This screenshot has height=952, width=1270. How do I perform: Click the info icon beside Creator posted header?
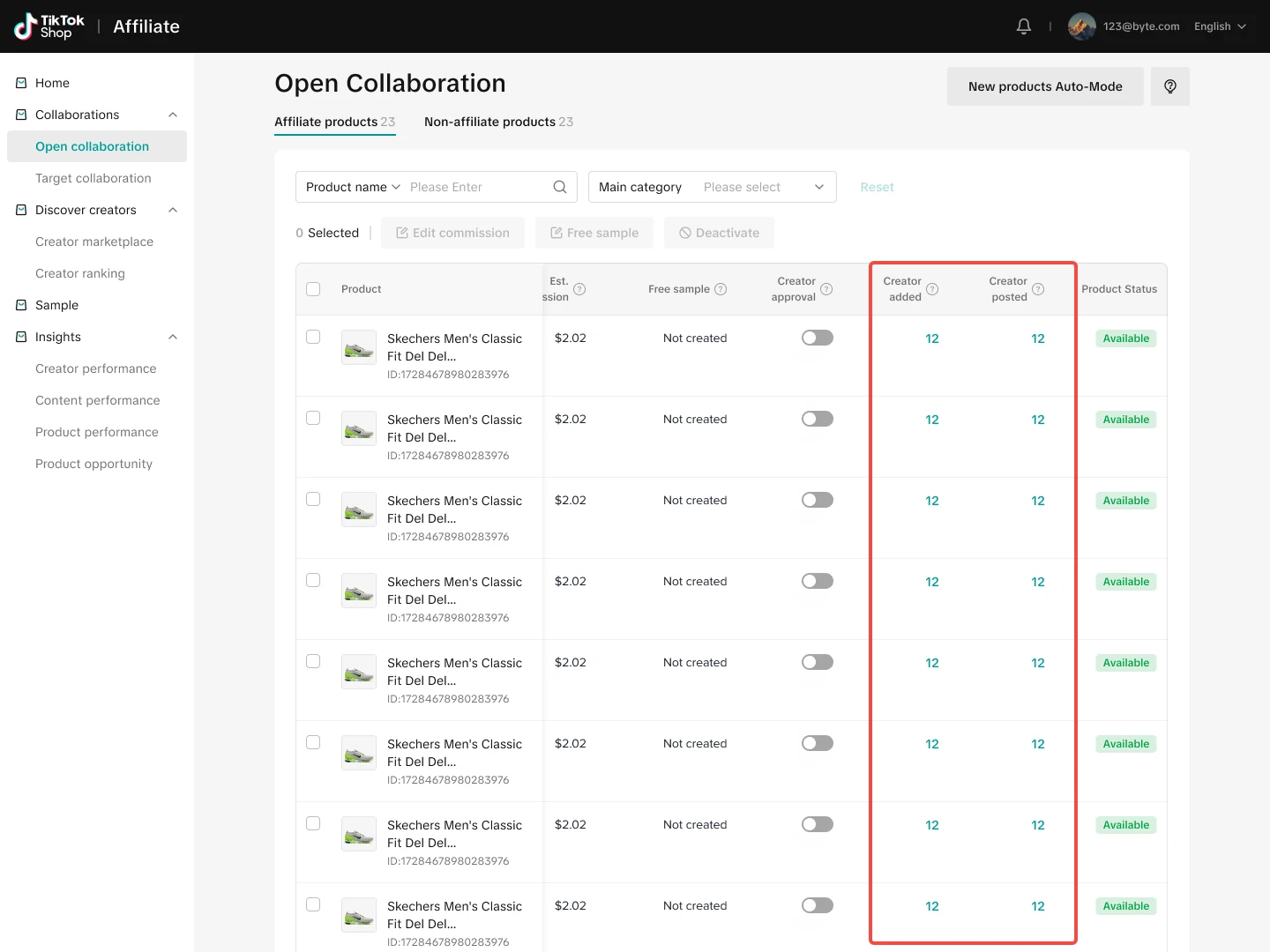[x=1038, y=289]
